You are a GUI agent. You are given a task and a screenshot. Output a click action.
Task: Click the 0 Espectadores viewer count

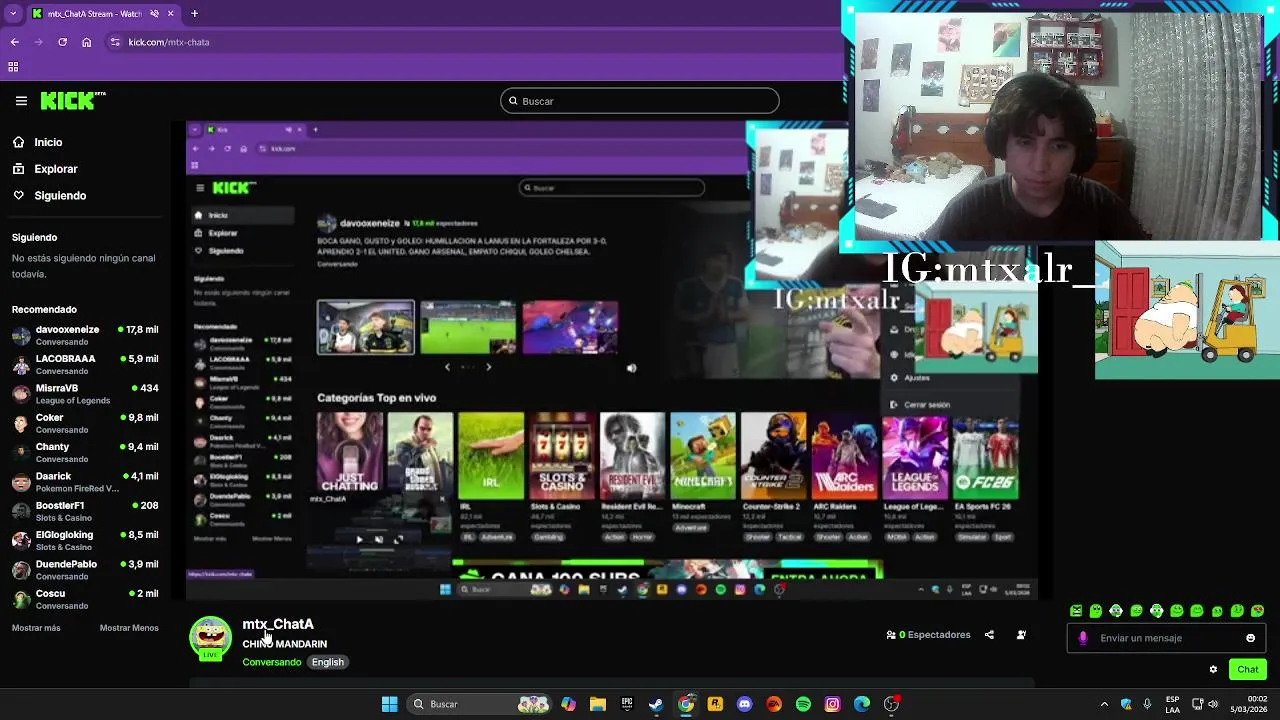tap(928, 635)
